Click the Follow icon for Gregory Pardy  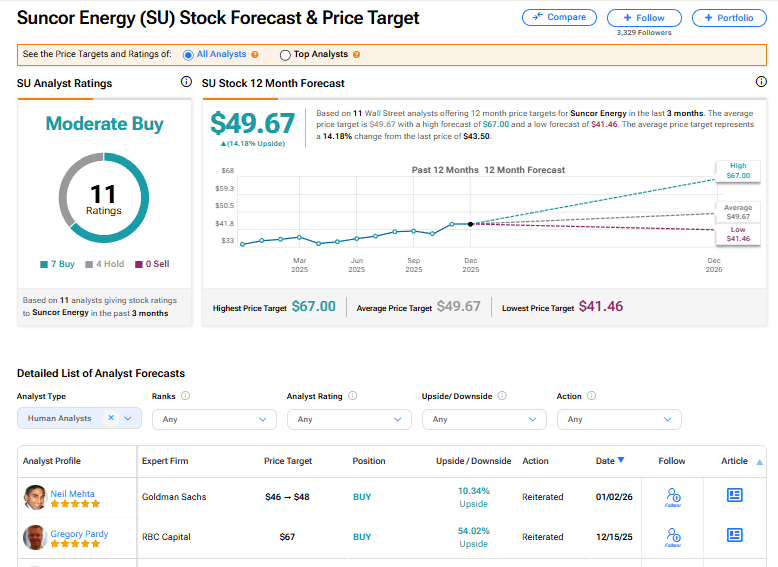672,537
